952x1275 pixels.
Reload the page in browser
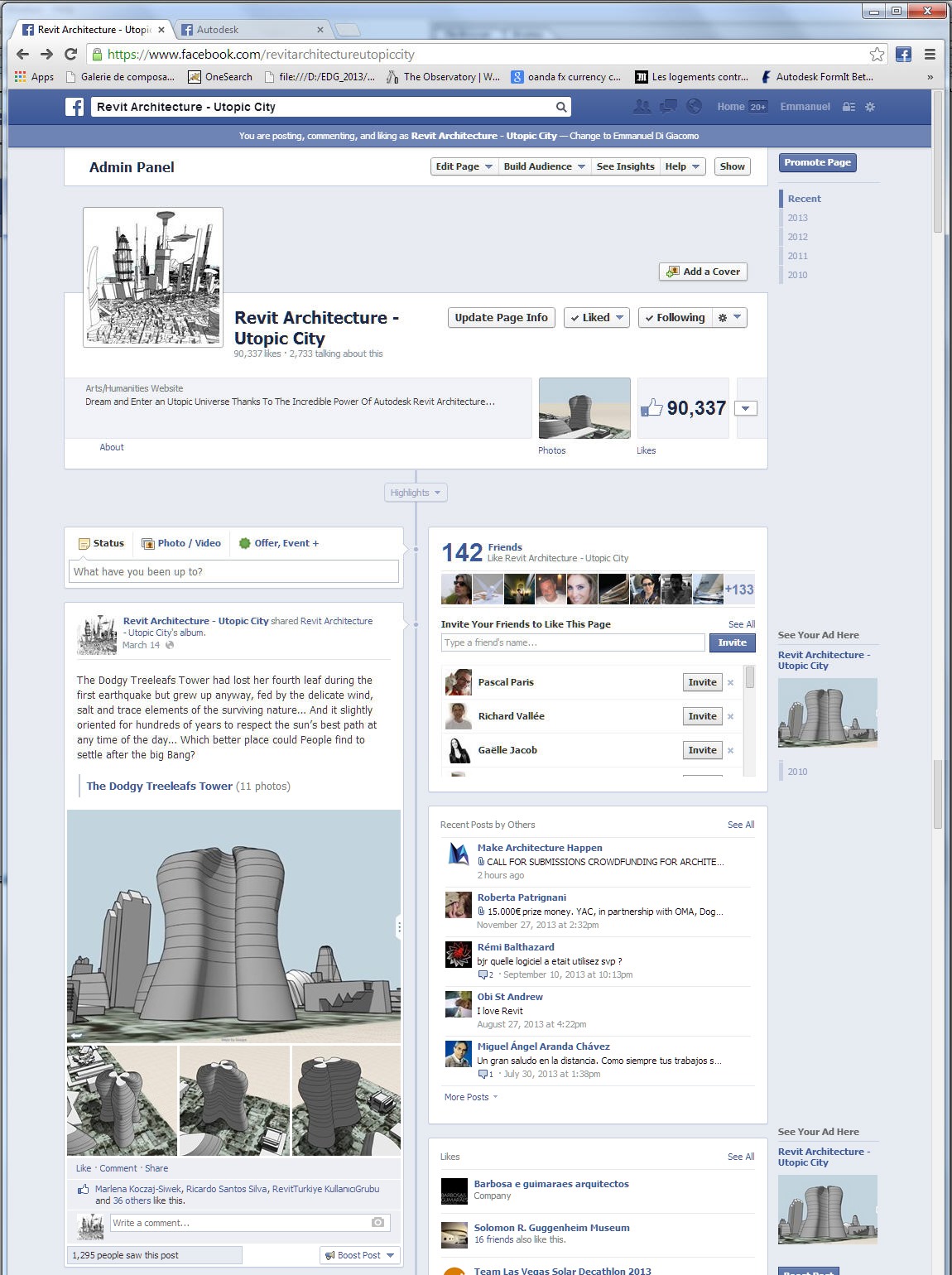[x=71, y=55]
